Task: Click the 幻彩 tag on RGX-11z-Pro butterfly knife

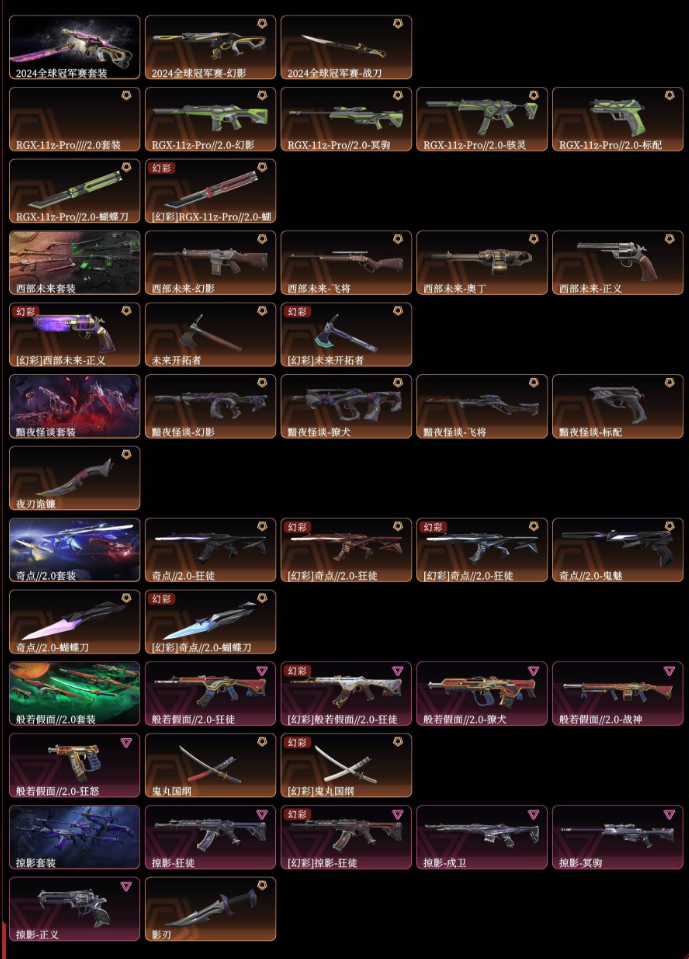Action: (x=161, y=168)
